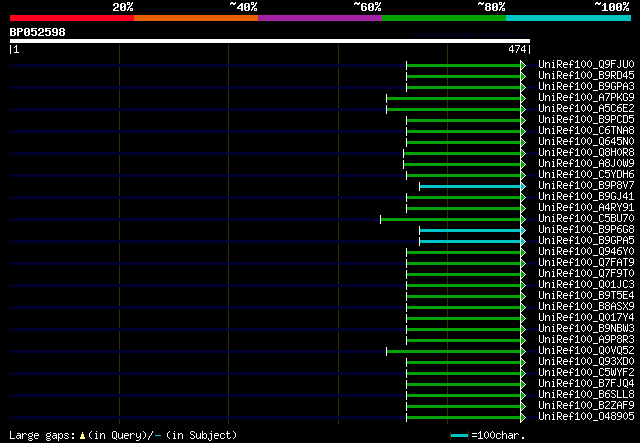Select the UniRef100_Q0VQ52 hit label
Screen dimensions: 640x443
click(x=586, y=351)
